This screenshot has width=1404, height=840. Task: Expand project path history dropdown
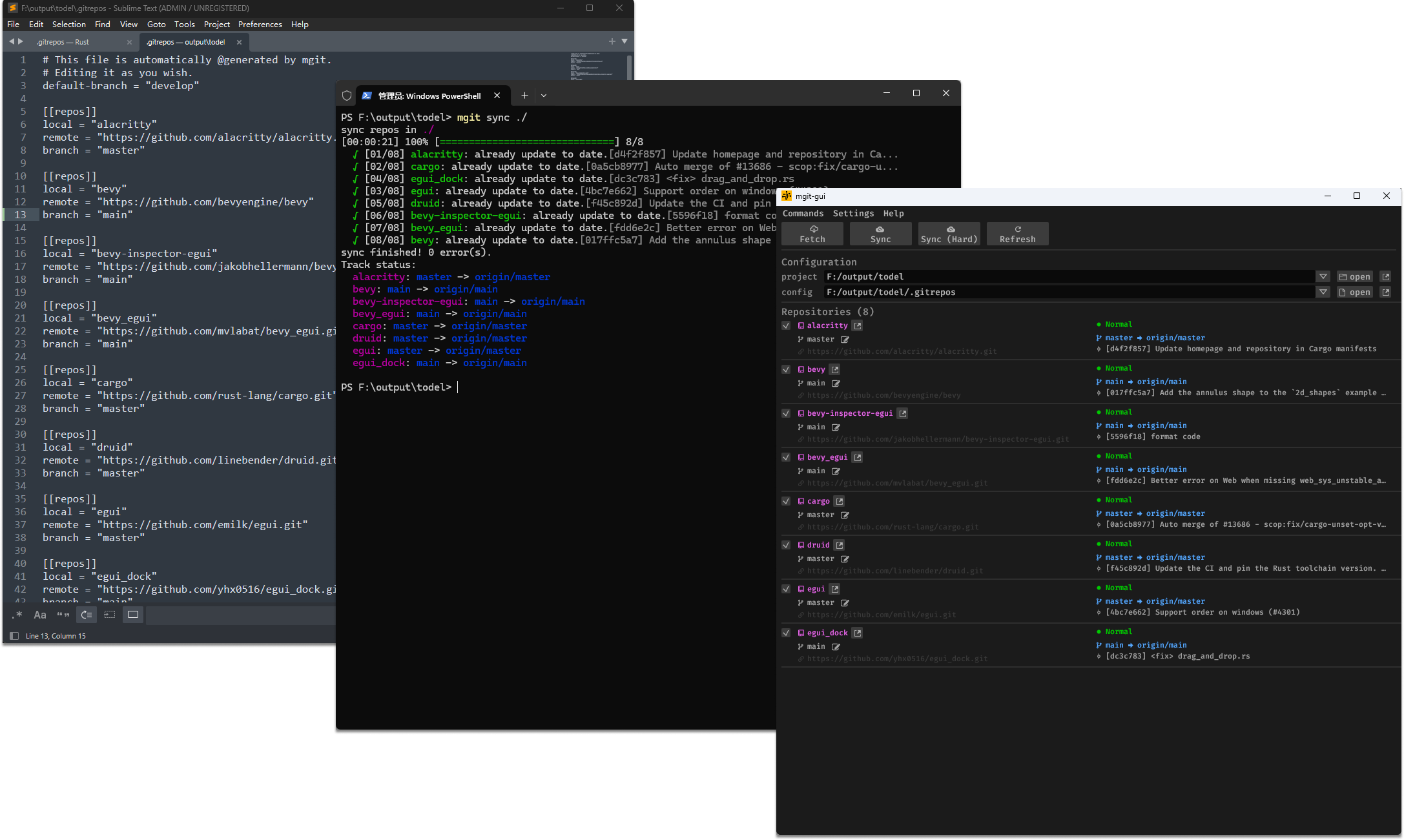tap(1323, 277)
